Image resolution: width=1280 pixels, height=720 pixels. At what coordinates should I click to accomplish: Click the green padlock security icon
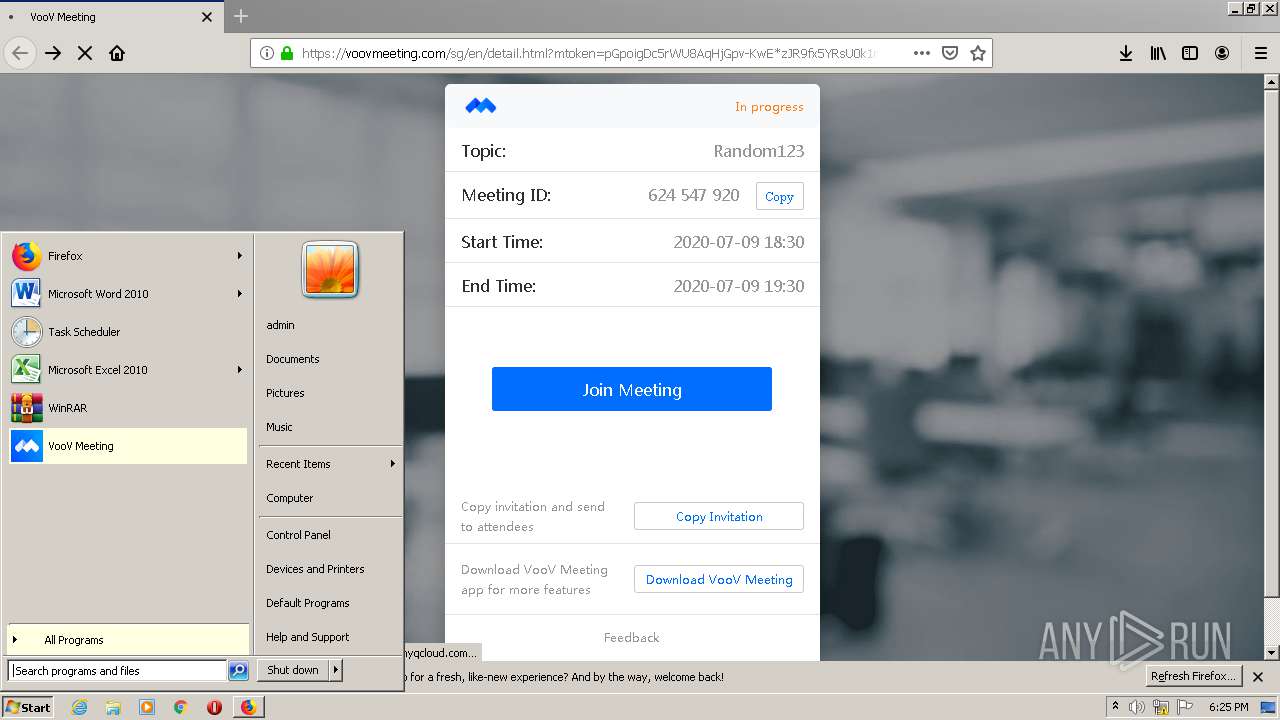pos(287,53)
